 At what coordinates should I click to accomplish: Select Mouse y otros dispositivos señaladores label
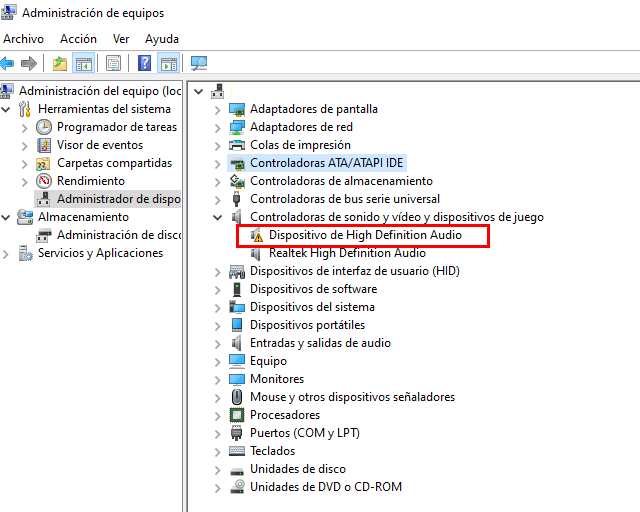point(352,396)
